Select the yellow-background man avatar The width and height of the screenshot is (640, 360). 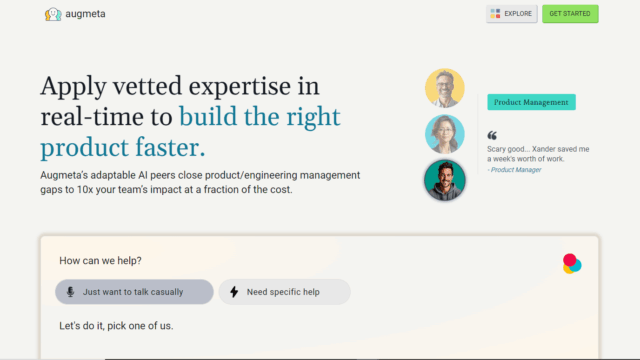(444, 88)
